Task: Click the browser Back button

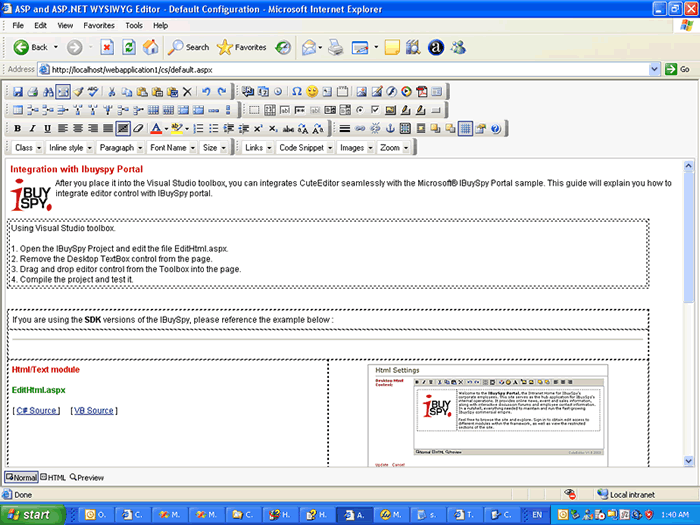Action: tap(30, 47)
